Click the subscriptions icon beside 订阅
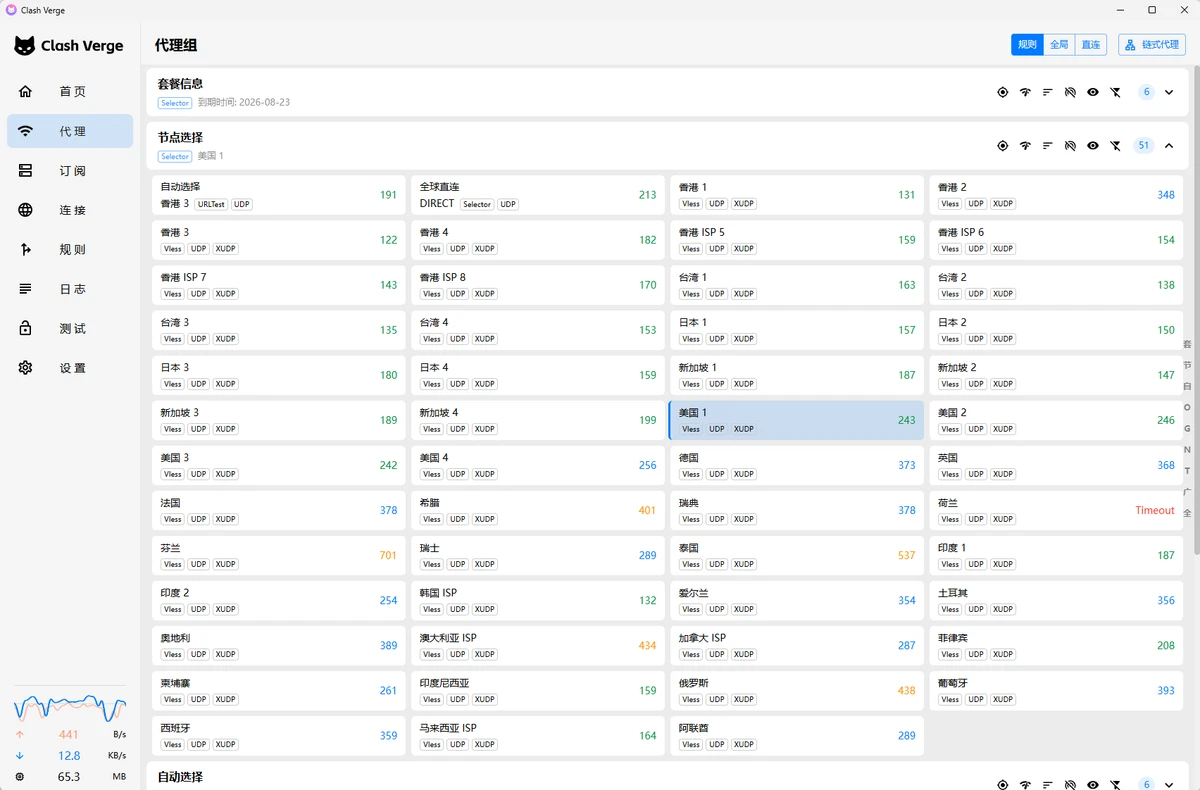Viewport: 1200px width, 790px height. (26, 171)
